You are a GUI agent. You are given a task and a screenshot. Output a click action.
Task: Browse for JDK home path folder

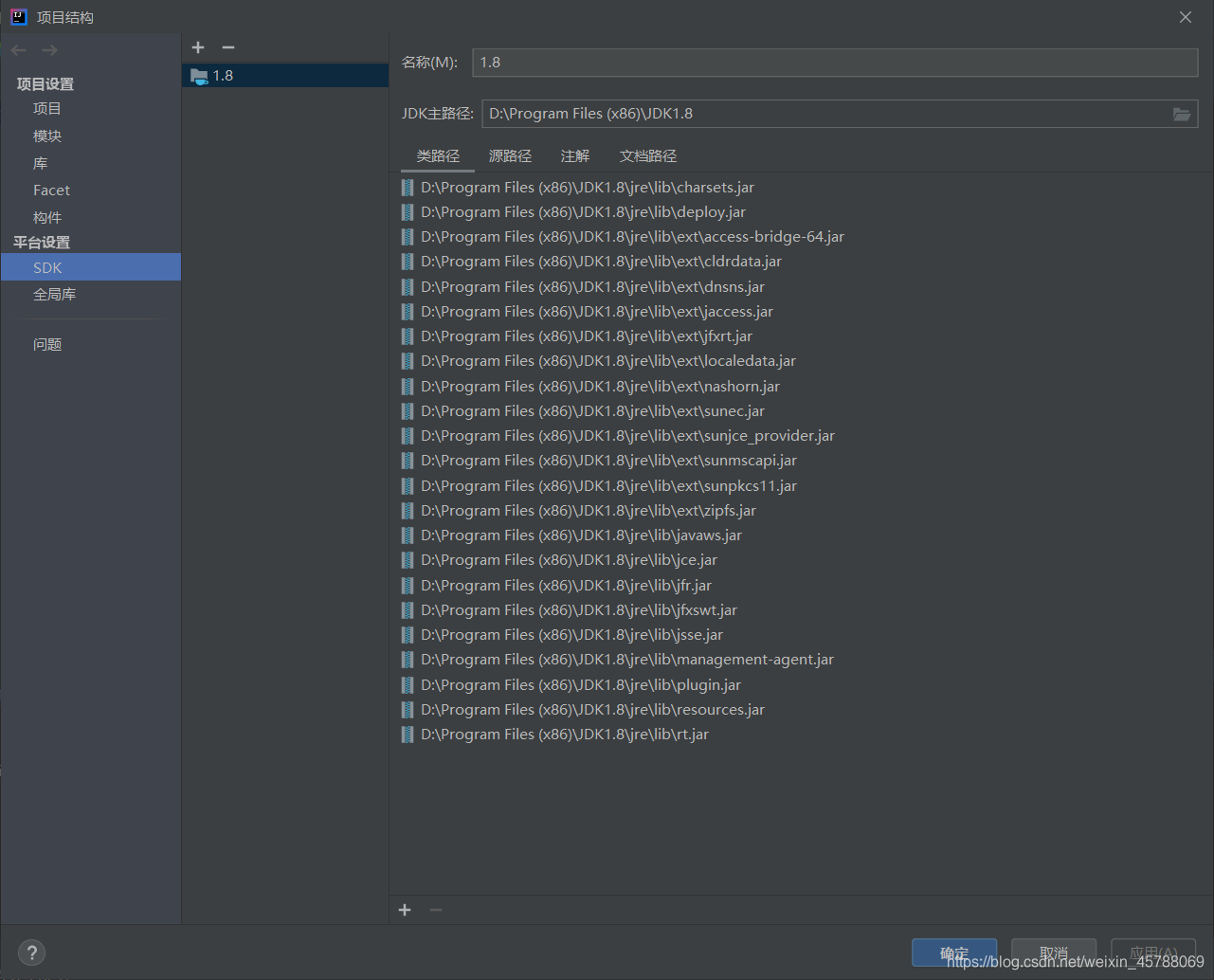coord(1182,114)
